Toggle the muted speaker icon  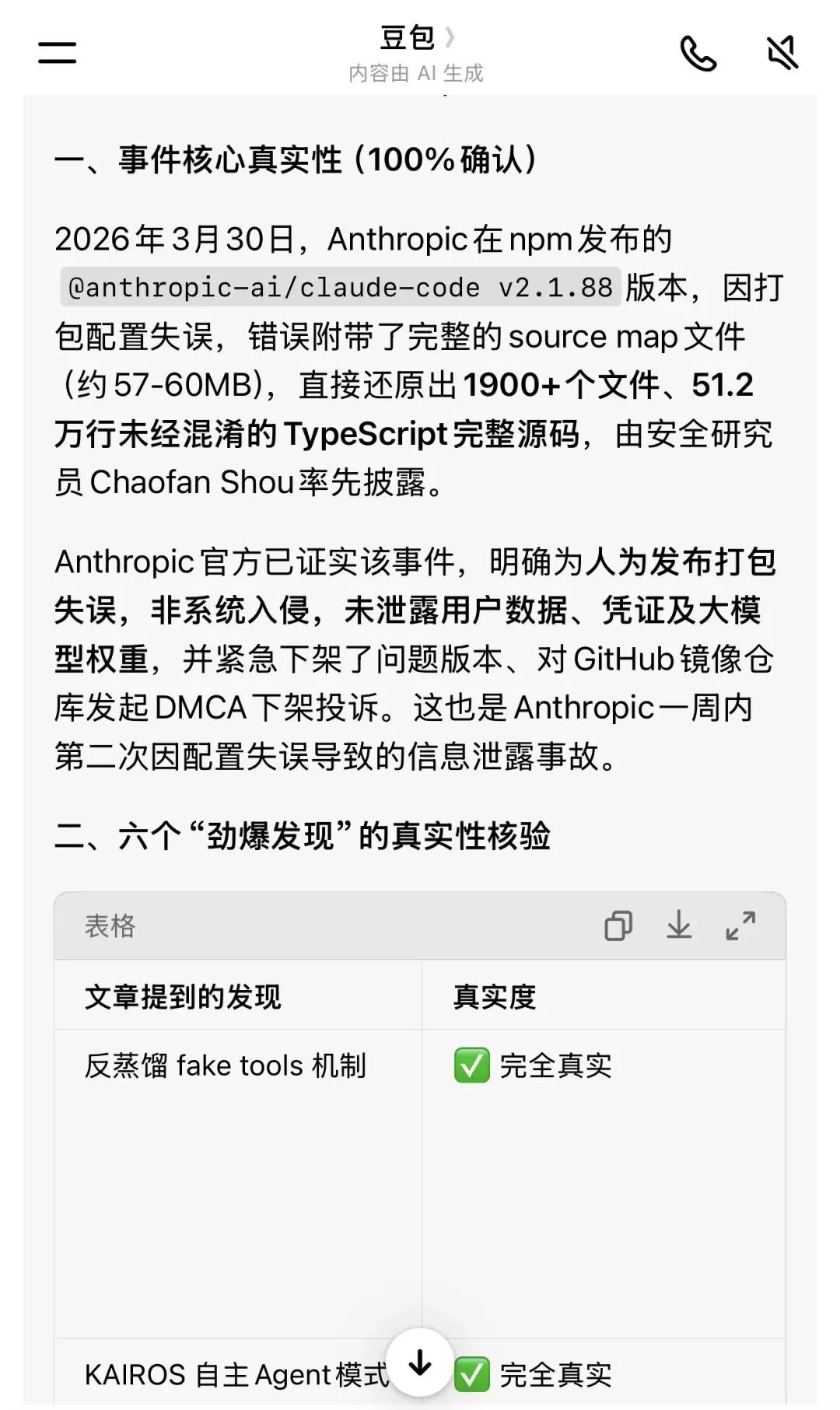tap(782, 53)
